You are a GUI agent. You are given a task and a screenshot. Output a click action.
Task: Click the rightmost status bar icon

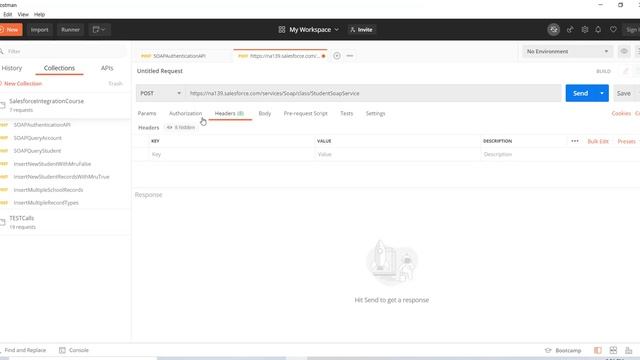coord(629,350)
